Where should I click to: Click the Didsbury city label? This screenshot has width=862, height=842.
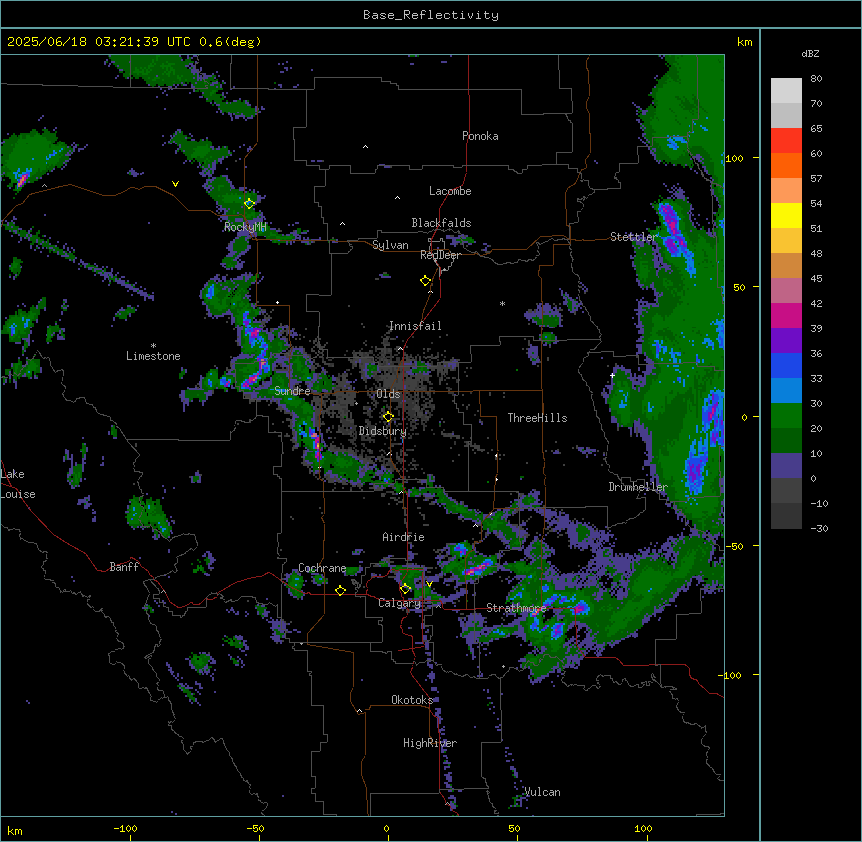pos(383,431)
